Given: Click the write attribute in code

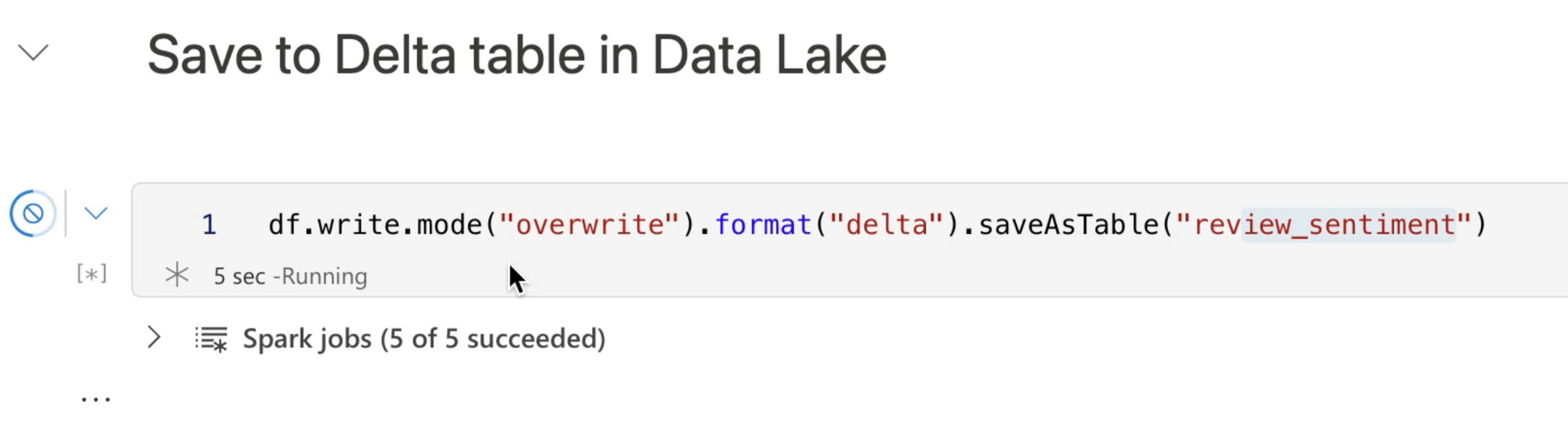Looking at the screenshot, I should pos(358,225).
